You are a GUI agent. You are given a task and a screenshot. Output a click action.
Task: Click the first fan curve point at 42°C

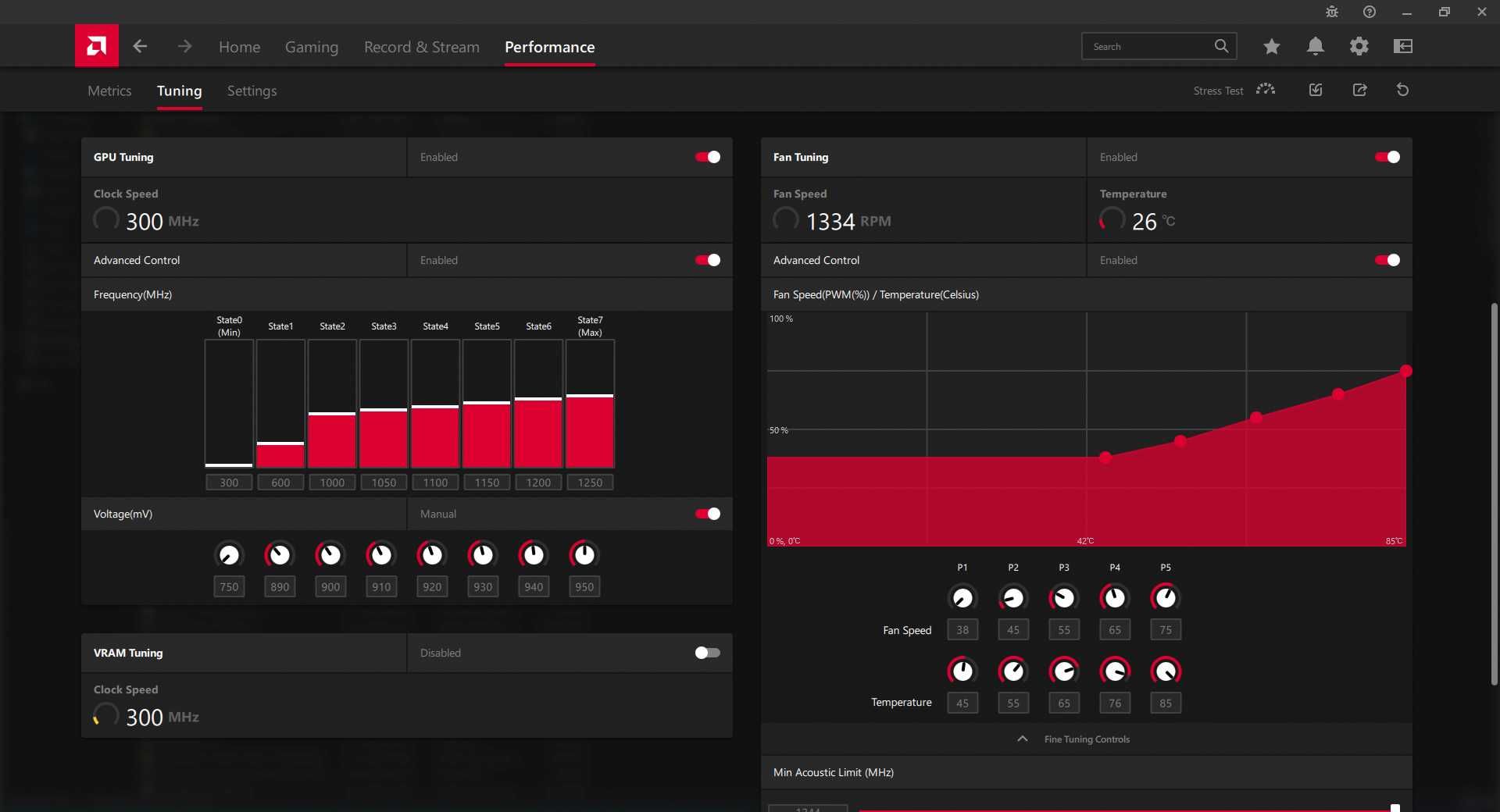[x=1105, y=458]
